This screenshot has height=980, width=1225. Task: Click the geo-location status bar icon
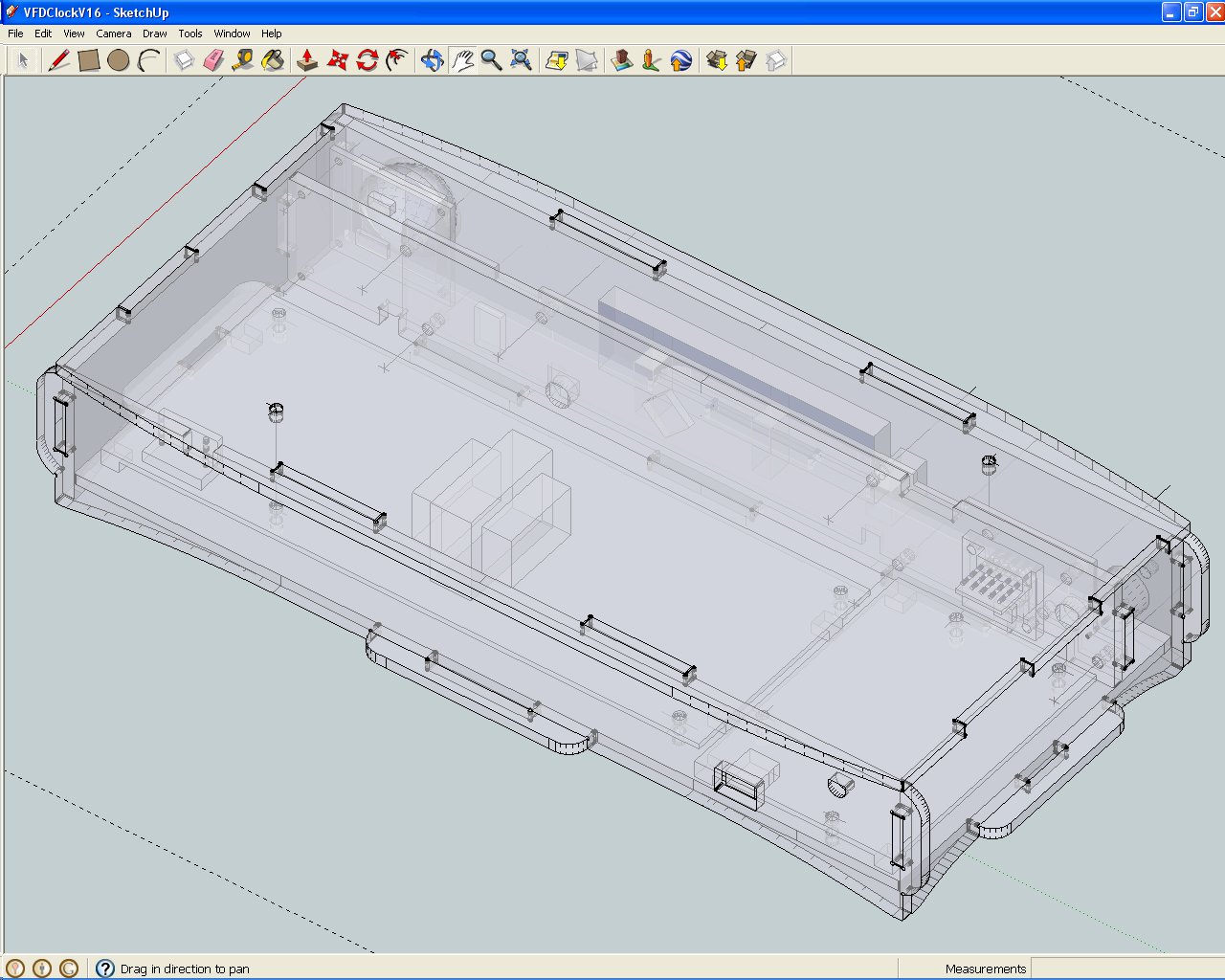15,969
